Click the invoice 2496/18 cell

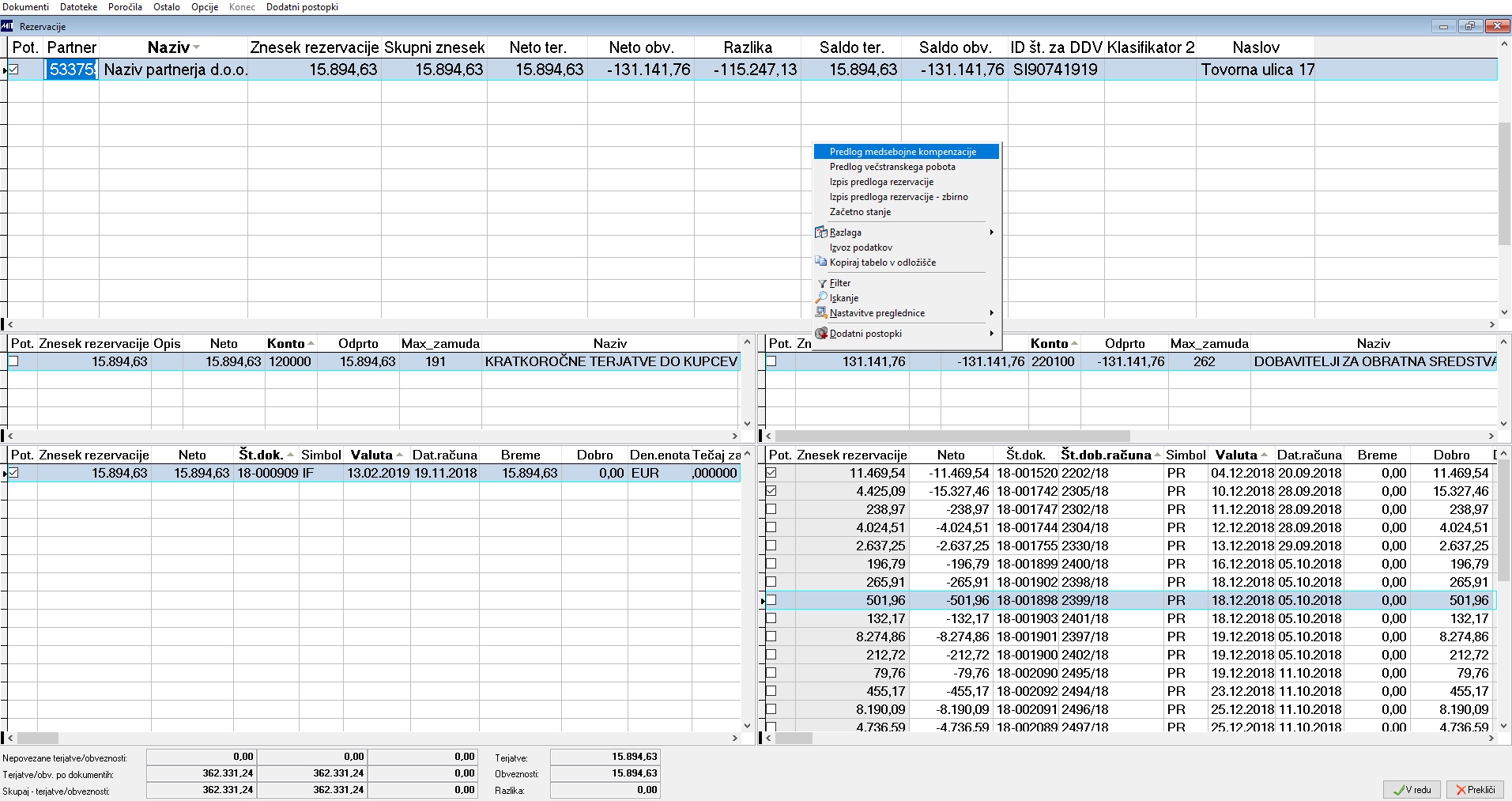pos(1110,709)
